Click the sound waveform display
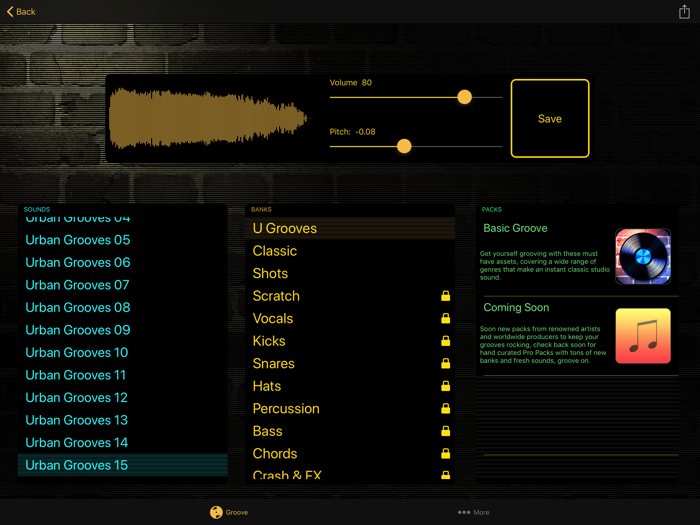 click(x=209, y=118)
